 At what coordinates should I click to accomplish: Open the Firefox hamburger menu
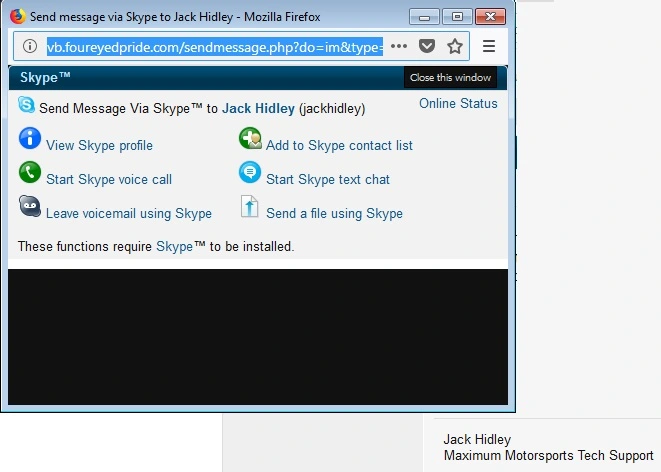pos(489,46)
